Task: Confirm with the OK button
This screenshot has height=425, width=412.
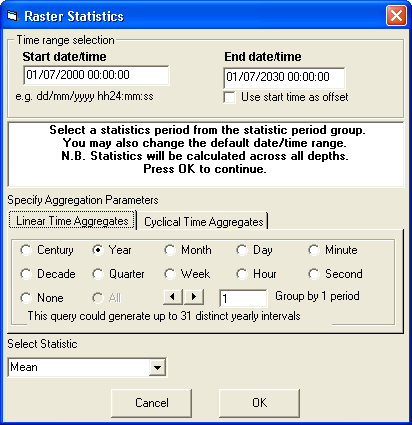Action: [x=259, y=403]
